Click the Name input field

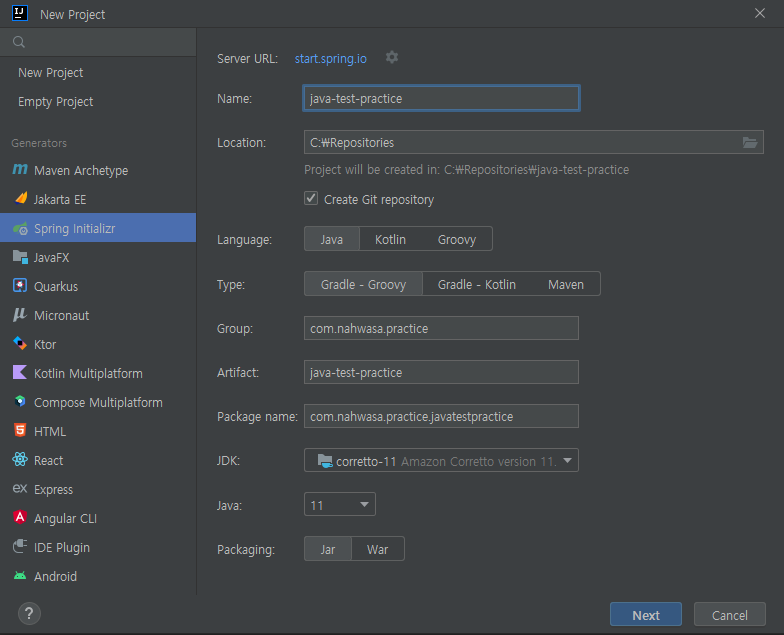(441, 98)
